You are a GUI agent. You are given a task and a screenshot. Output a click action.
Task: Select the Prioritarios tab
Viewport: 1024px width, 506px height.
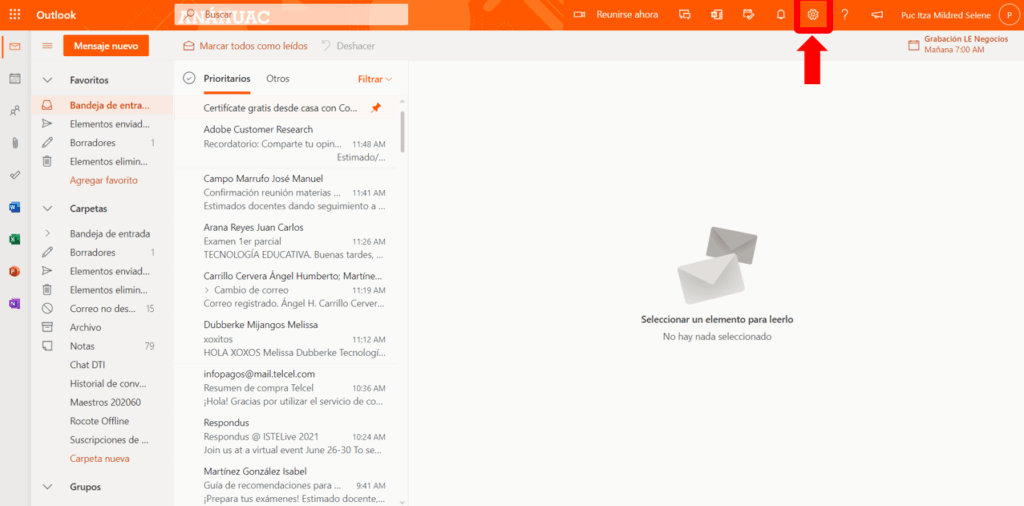tap(227, 79)
